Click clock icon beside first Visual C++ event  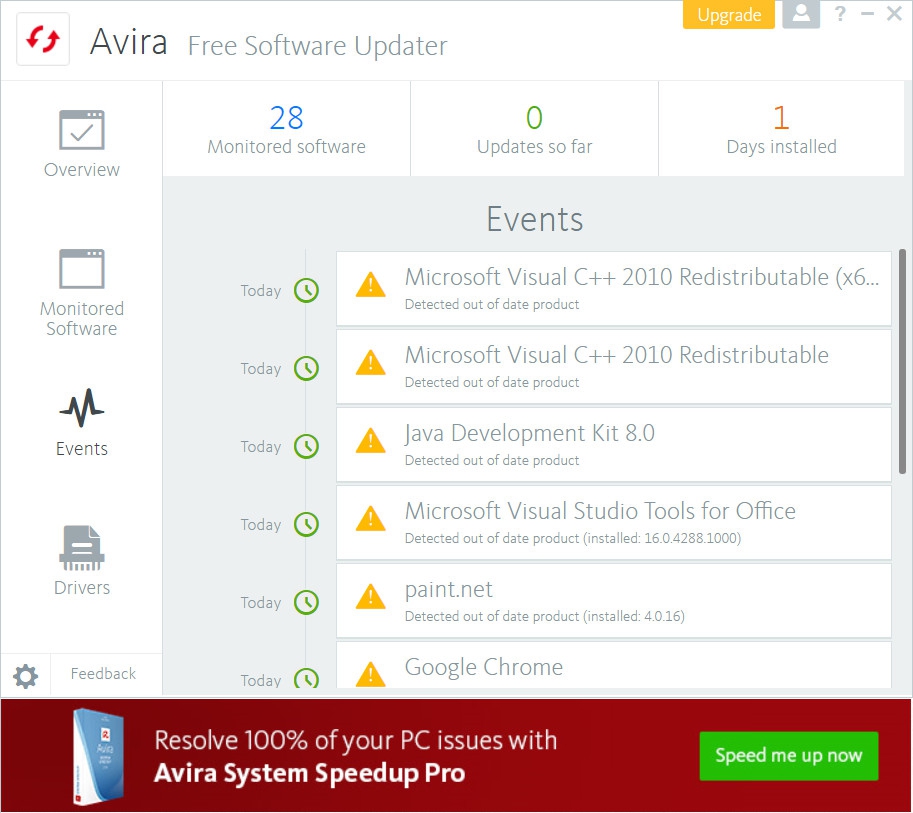click(x=306, y=290)
